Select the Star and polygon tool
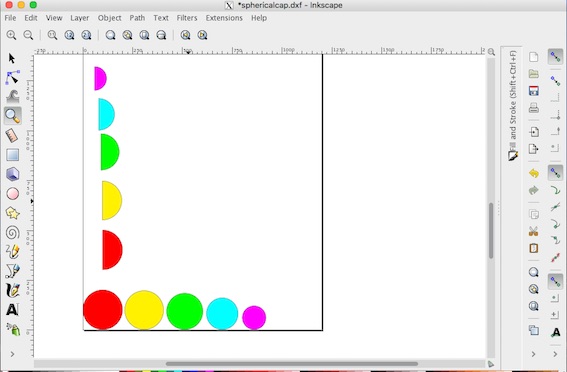 pyautogui.click(x=13, y=213)
